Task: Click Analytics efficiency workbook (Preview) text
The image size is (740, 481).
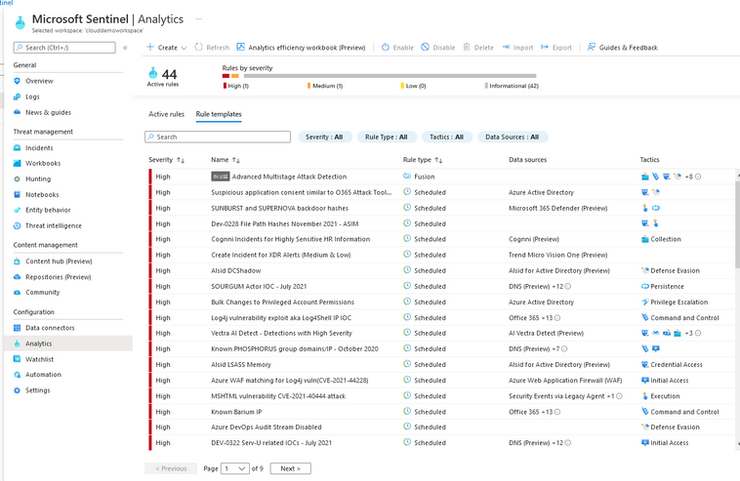Action: [x=307, y=47]
